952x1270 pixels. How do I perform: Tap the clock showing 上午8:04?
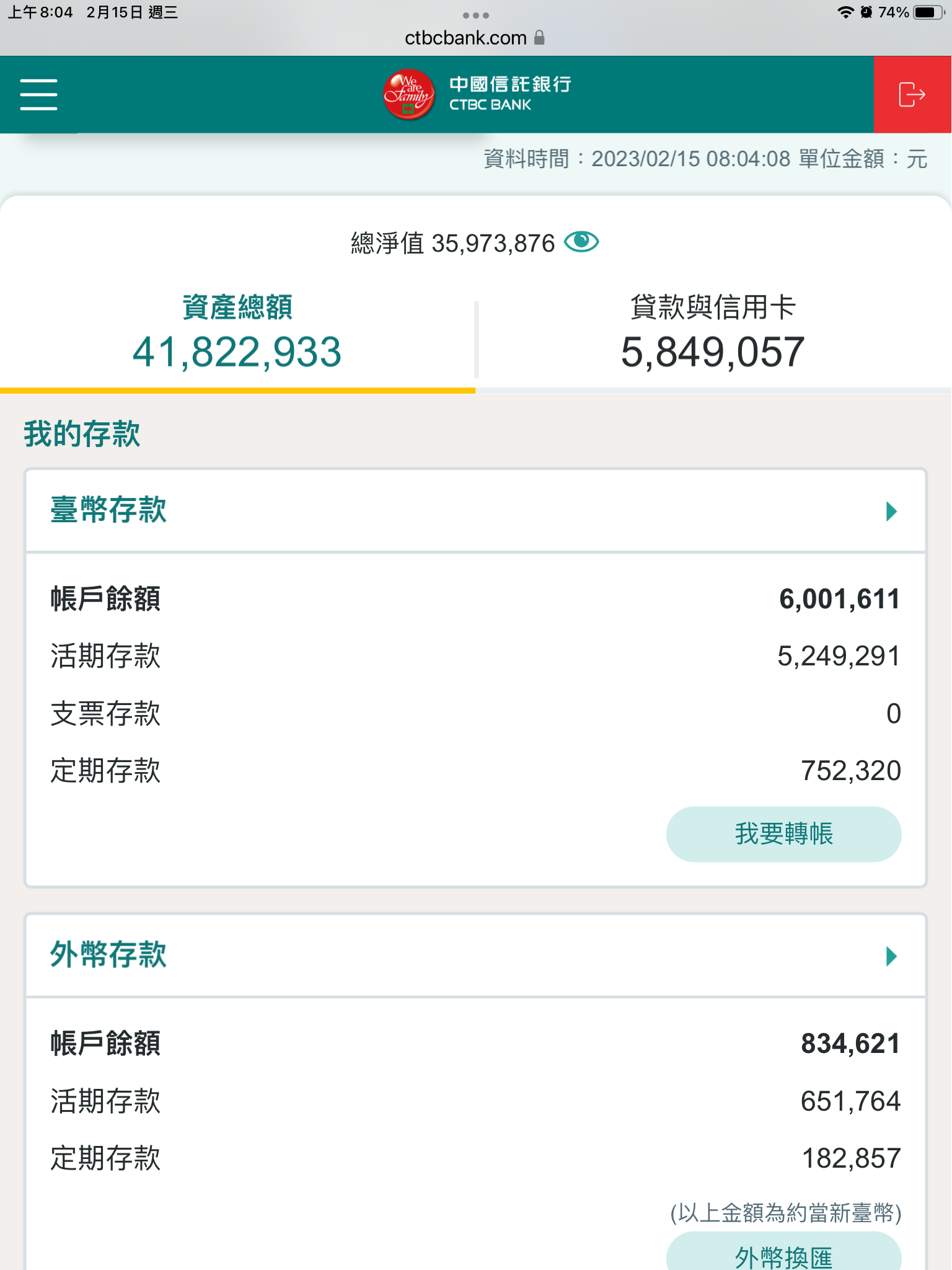pyautogui.click(x=41, y=12)
